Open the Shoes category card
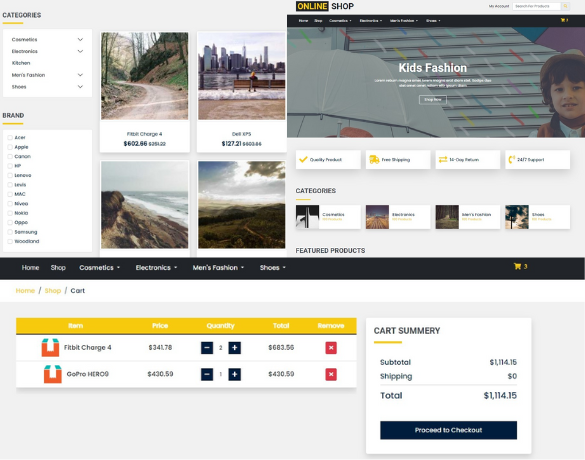The height and width of the screenshot is (460, 585). [x=538, y=217]
